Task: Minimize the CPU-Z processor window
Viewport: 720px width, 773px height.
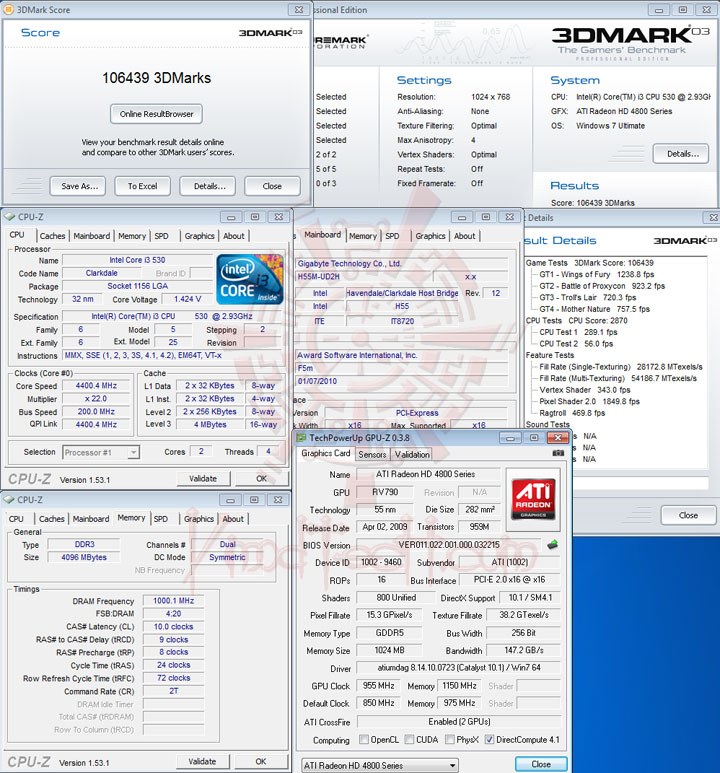Action: pyautogui.click(x=231, y=217)
